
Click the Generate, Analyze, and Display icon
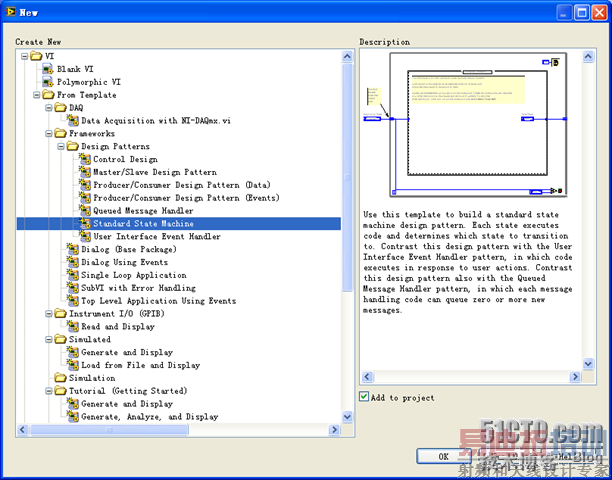coord(73,416)
